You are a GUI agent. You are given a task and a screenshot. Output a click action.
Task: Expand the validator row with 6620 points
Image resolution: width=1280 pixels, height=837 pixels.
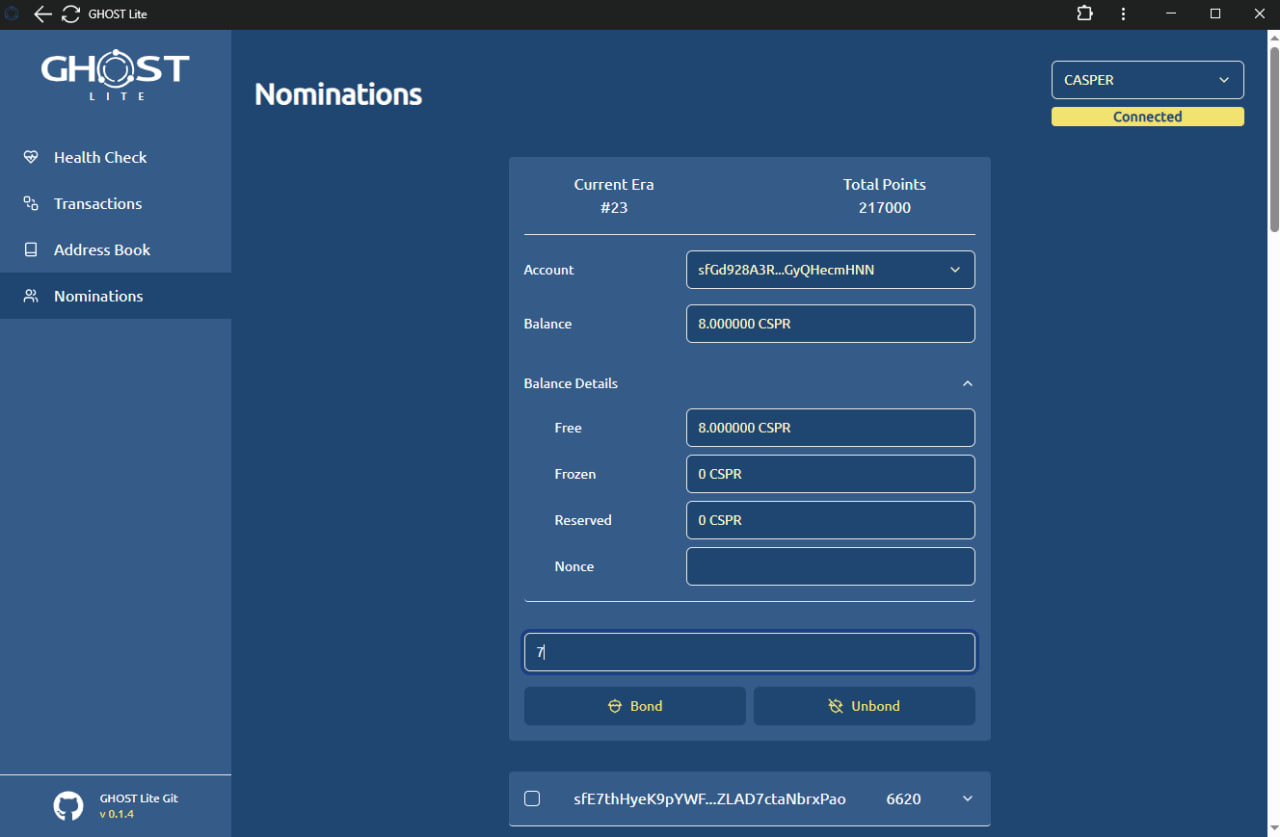coord(967,799)
